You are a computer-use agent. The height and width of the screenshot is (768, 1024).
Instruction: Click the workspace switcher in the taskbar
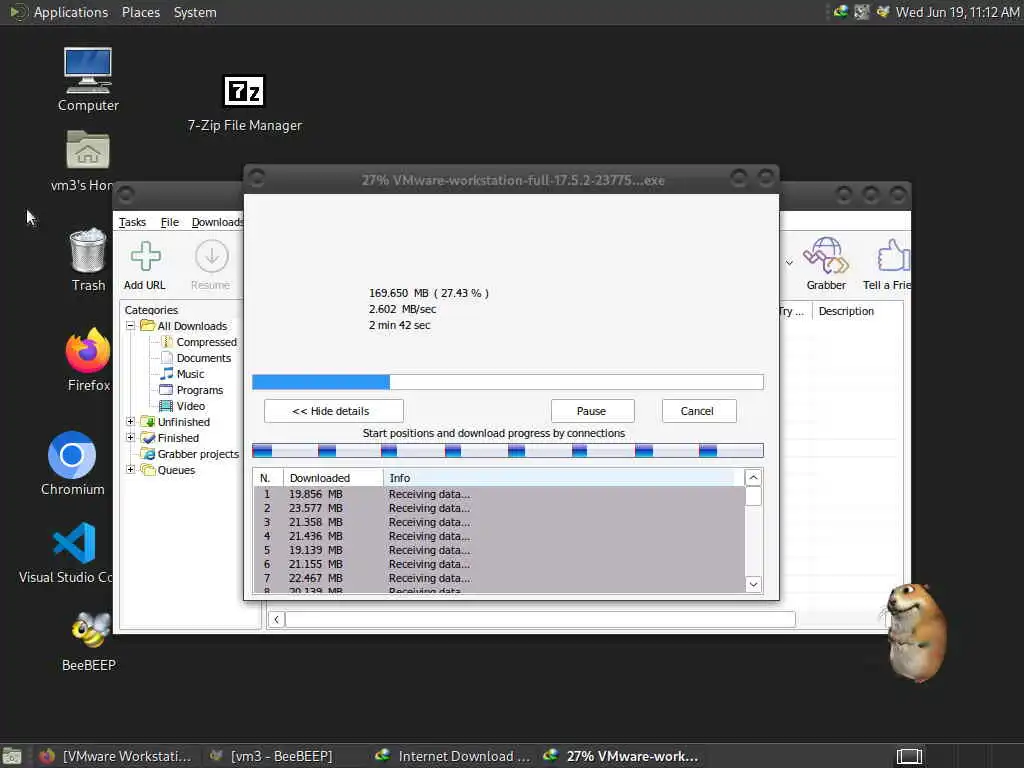coord(909,756)
